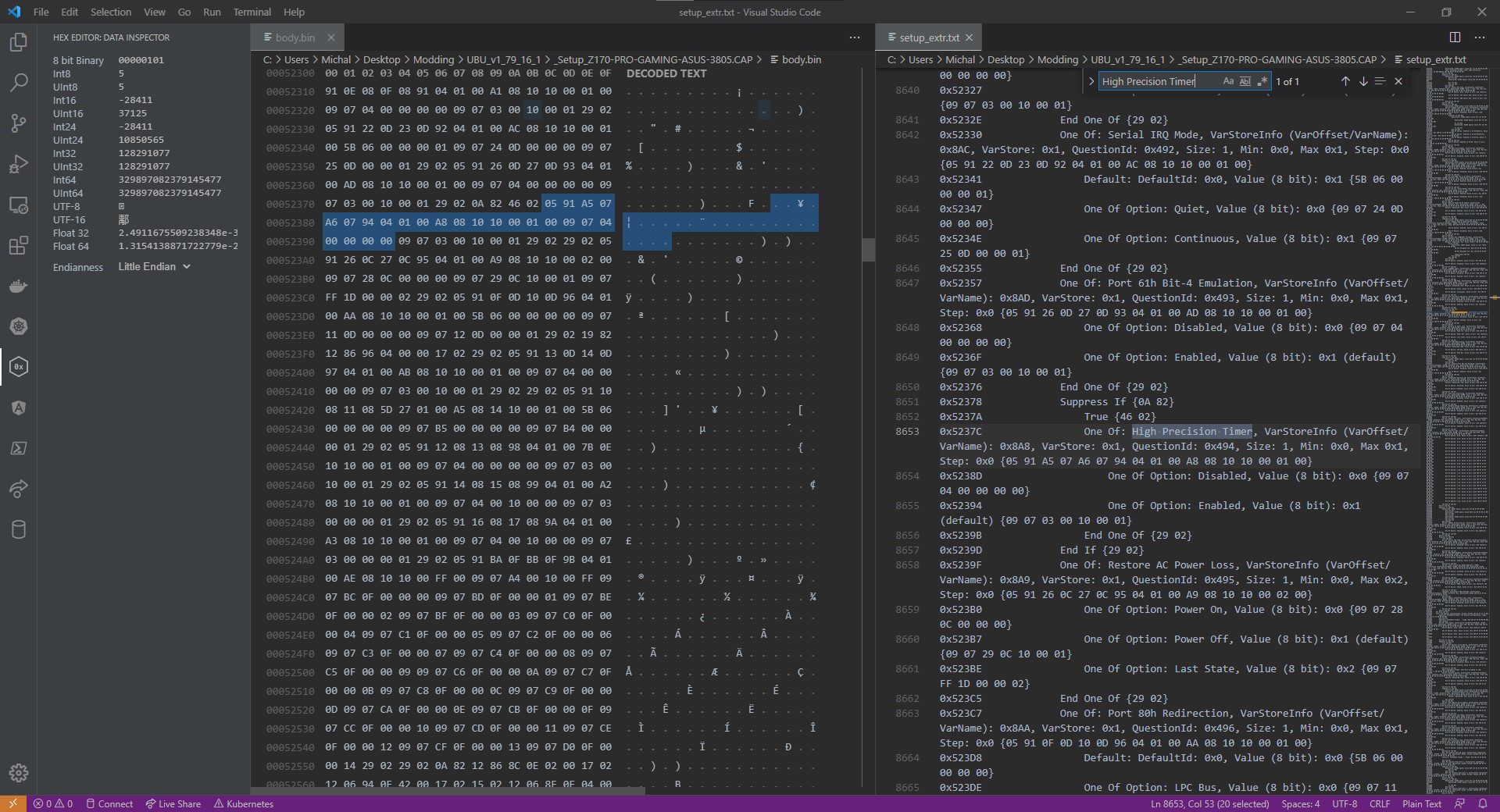Open Run and Debug view
This screenshot has width=1500, height=812.
pos(19,163)
